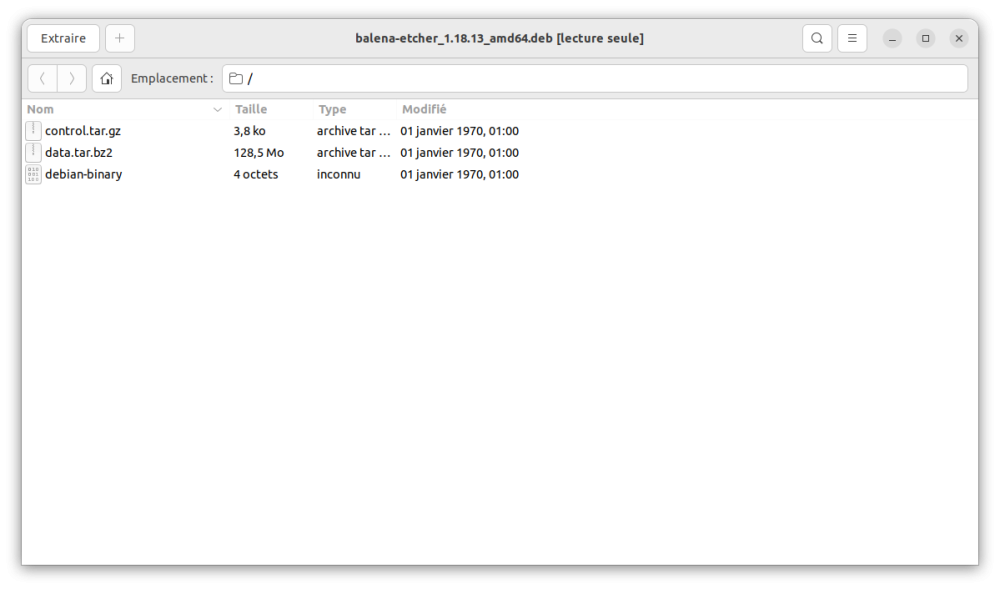Click the sort arrow in Nom column
Viewport: 1000px width, 589px height.
pos(217,110)
